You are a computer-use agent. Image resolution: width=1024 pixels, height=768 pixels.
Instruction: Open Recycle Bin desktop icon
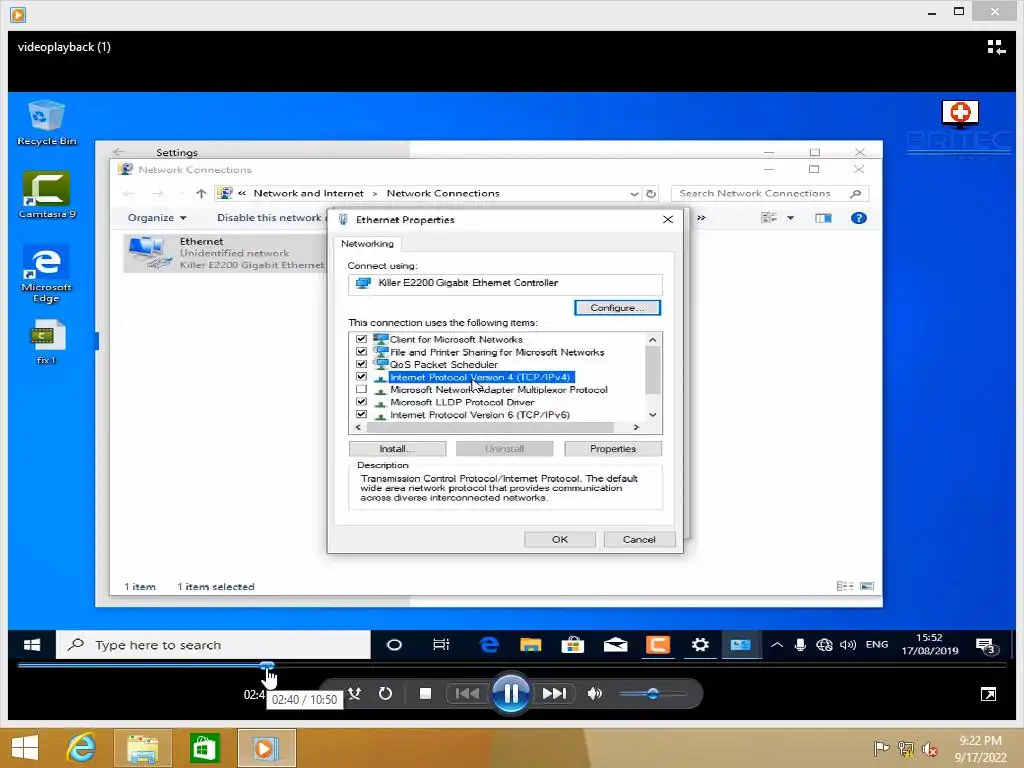tap(46, 122)
